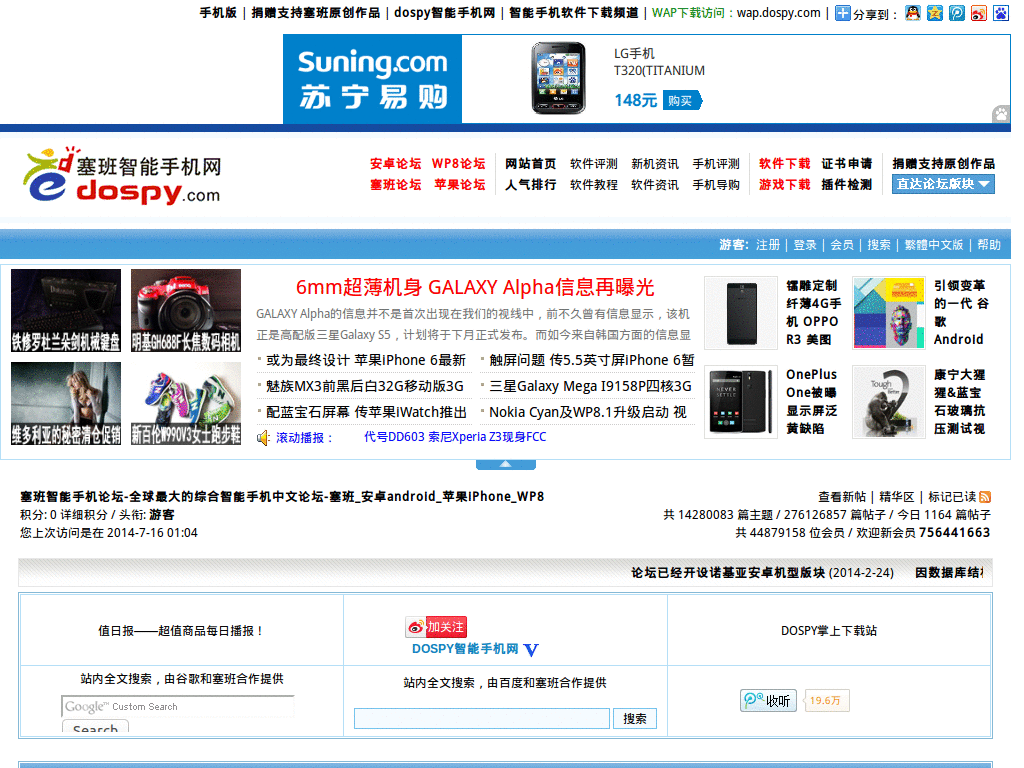
Task: Expand the 直达论坛版块 dropdown
Action: click(x=943, y=184)
